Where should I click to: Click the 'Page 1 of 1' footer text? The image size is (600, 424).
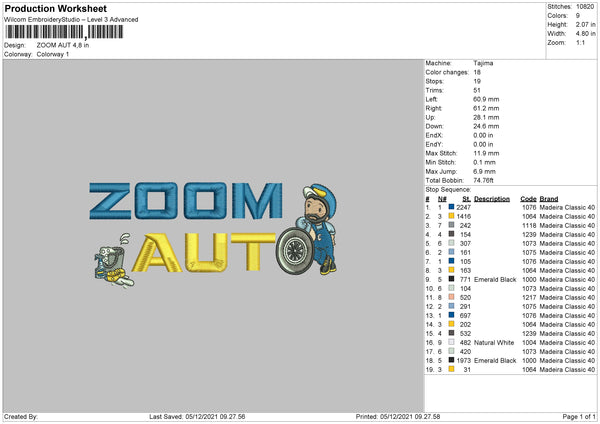point(579,416)
